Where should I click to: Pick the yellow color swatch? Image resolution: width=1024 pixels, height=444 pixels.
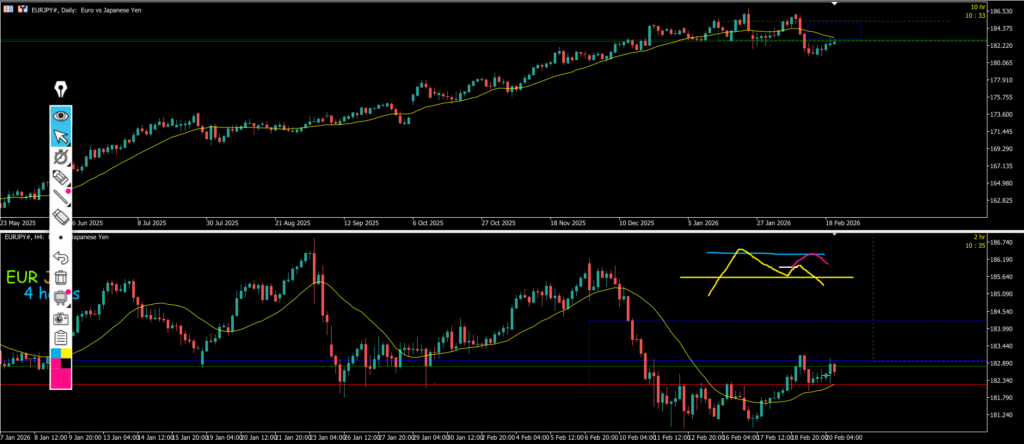66,354
